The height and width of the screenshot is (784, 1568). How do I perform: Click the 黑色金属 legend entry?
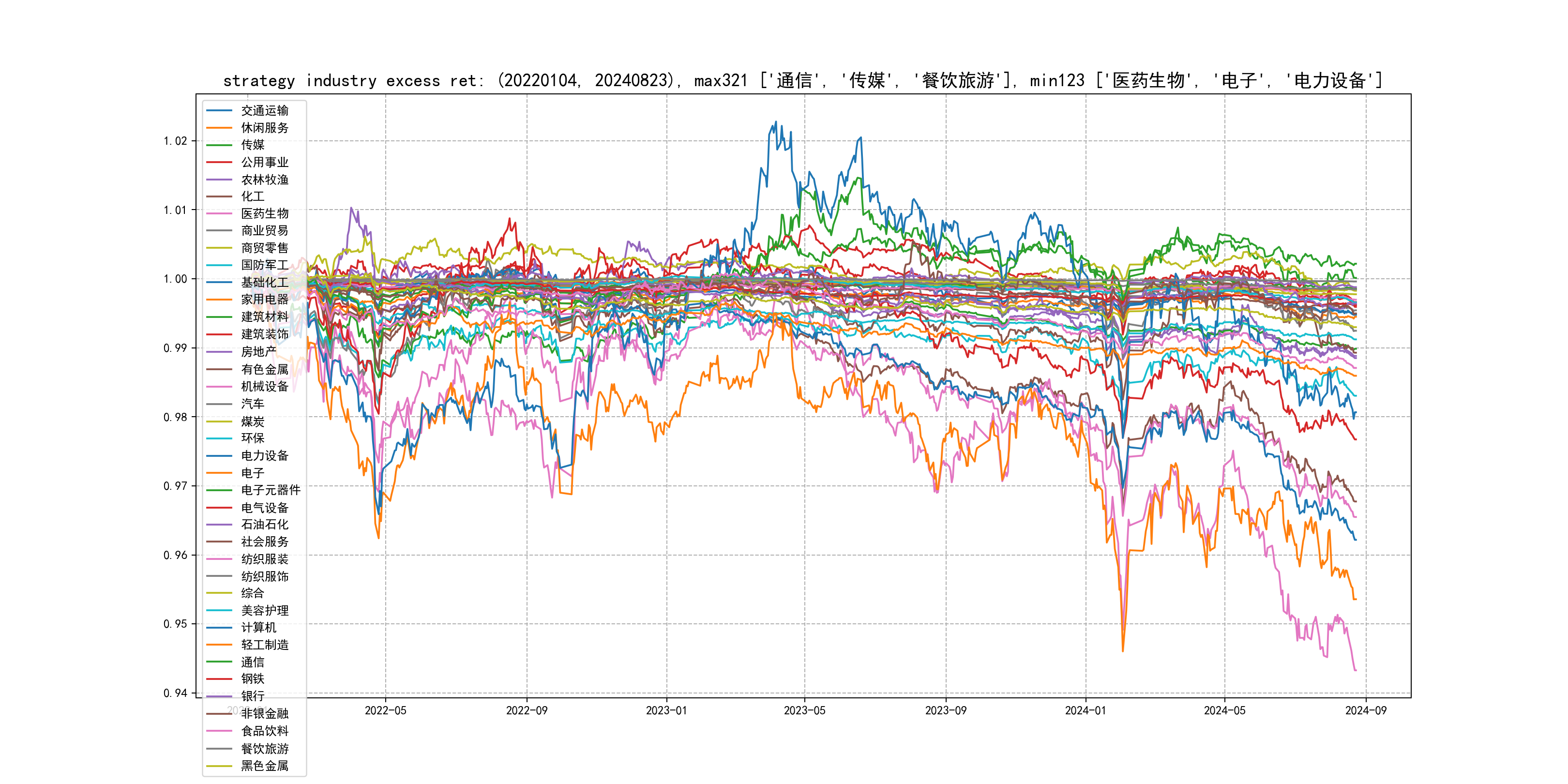click(x=264, y=766)
